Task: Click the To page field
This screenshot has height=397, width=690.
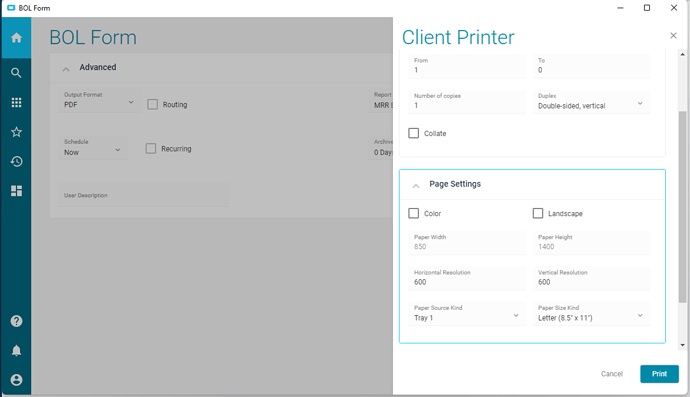Action: point(591,66)
